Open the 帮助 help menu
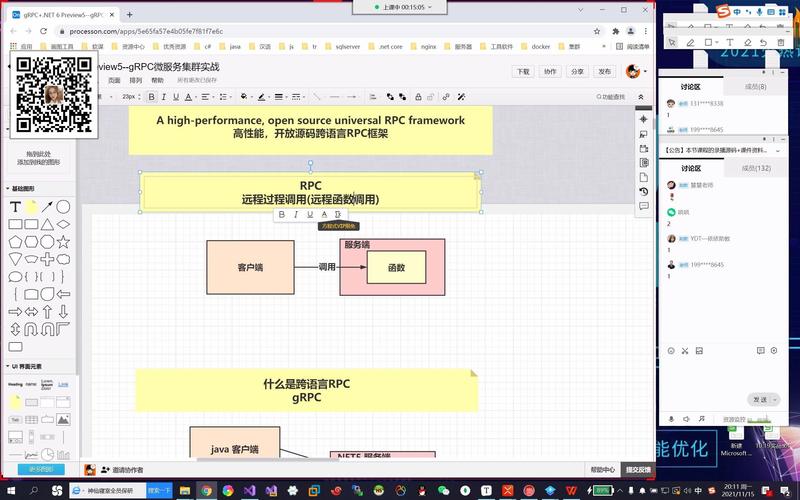800x500 pixels. 158,80
